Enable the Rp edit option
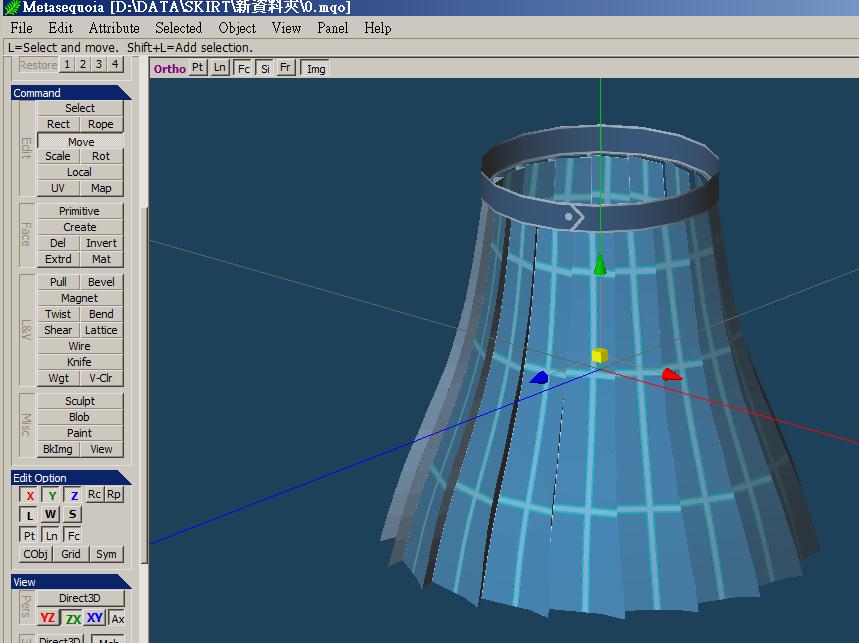Viewport: 859px width, 643px height. coord(114,495)
